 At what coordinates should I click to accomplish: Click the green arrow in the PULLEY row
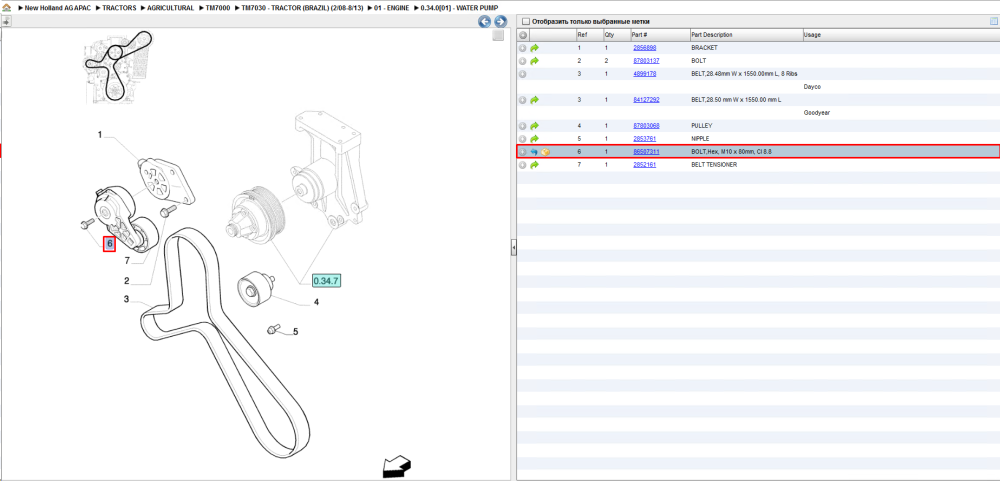click(x=534, y=126)
